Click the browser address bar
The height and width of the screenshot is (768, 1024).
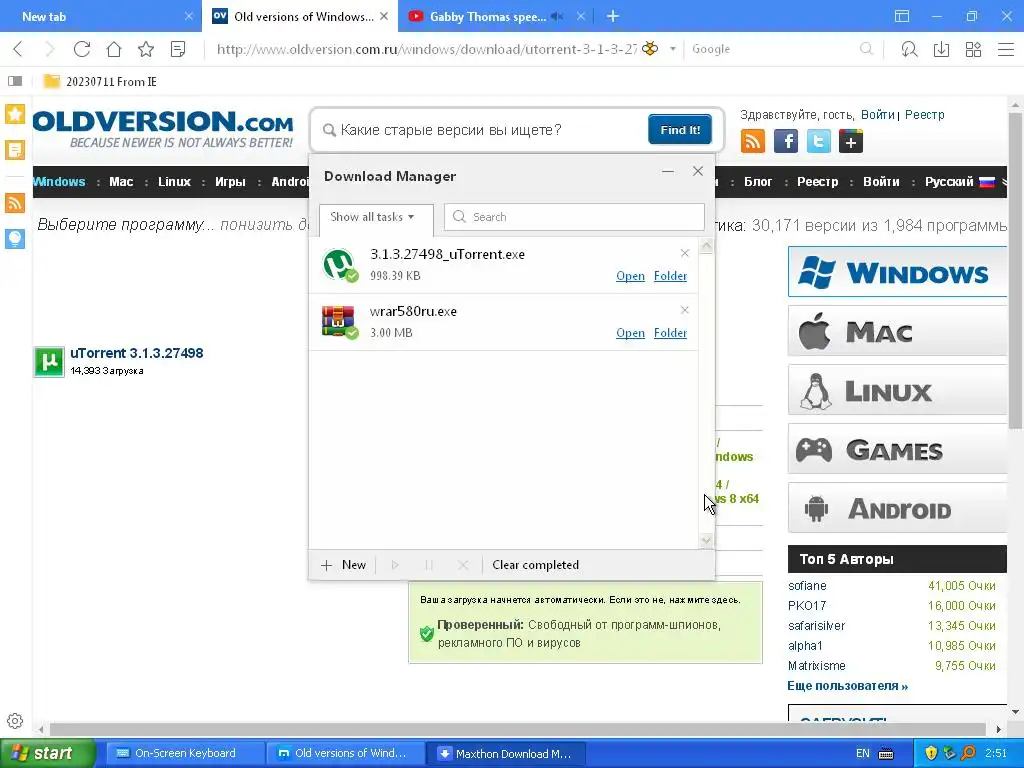coord(426,49)
